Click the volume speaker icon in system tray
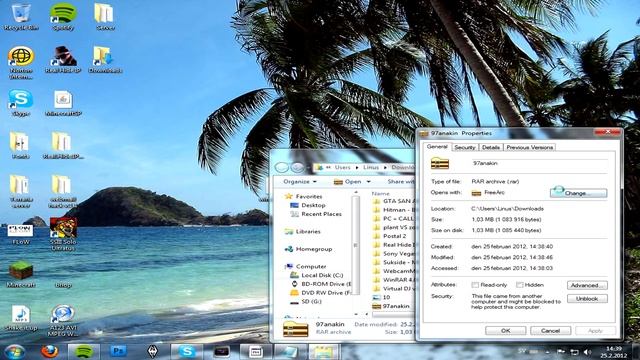This screenshot has height=360, width=640. click(587, 352)
